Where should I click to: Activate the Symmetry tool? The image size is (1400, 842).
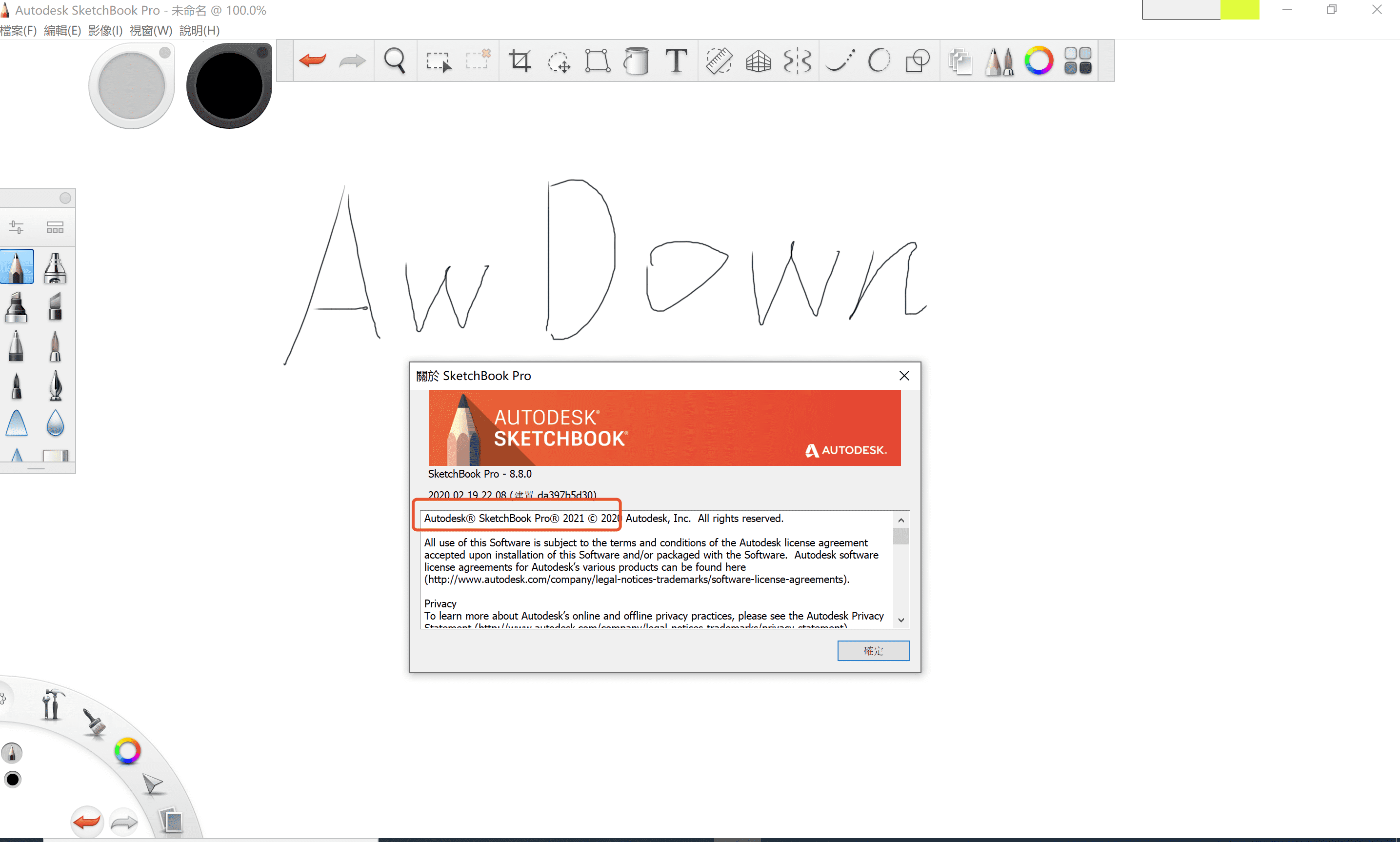tap(797, 60)
